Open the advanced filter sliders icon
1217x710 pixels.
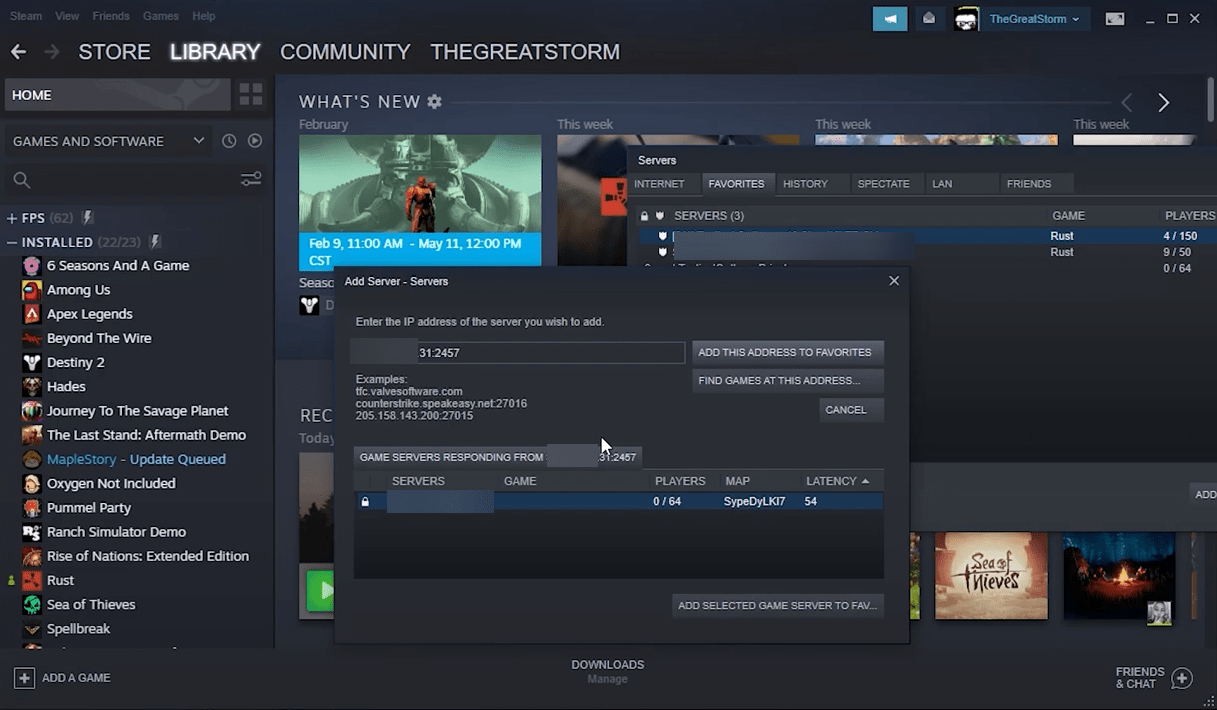tap(251, 179)
